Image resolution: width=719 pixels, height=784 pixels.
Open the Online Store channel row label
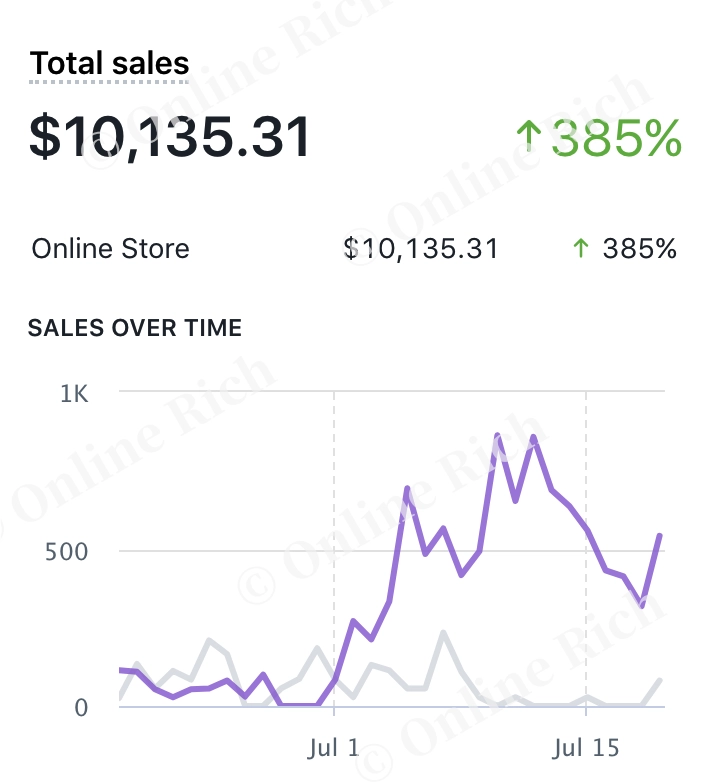click(x=110, y=248)
